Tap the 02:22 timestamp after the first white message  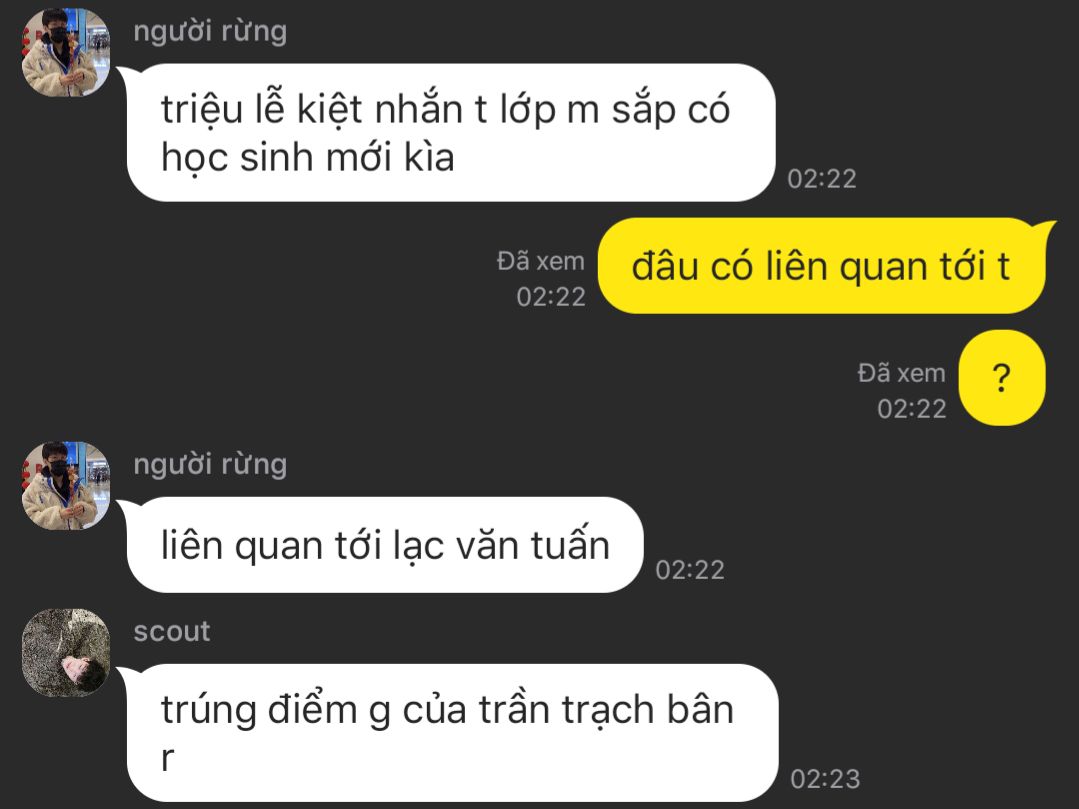[x=822, y=179]
